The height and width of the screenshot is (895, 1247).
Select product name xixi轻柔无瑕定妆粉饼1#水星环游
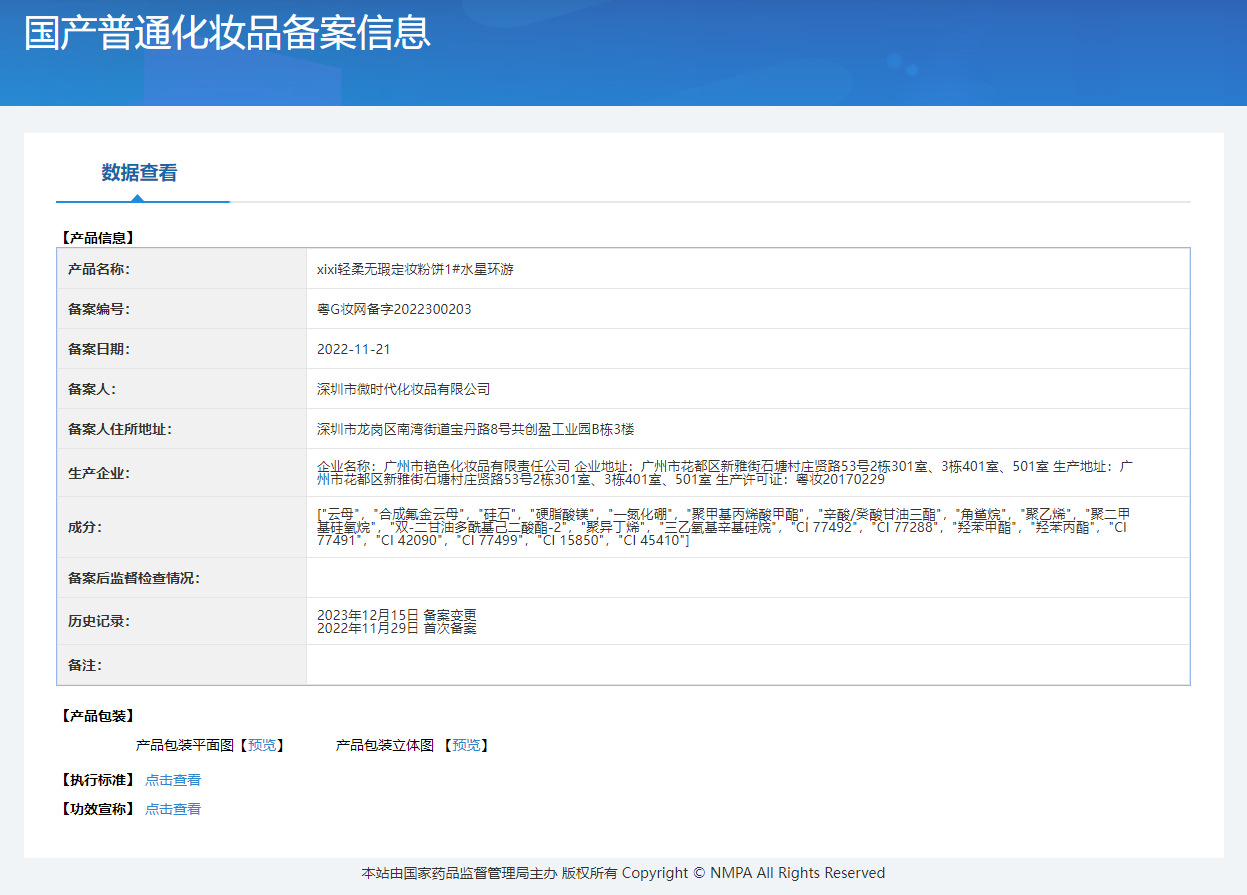415,270
